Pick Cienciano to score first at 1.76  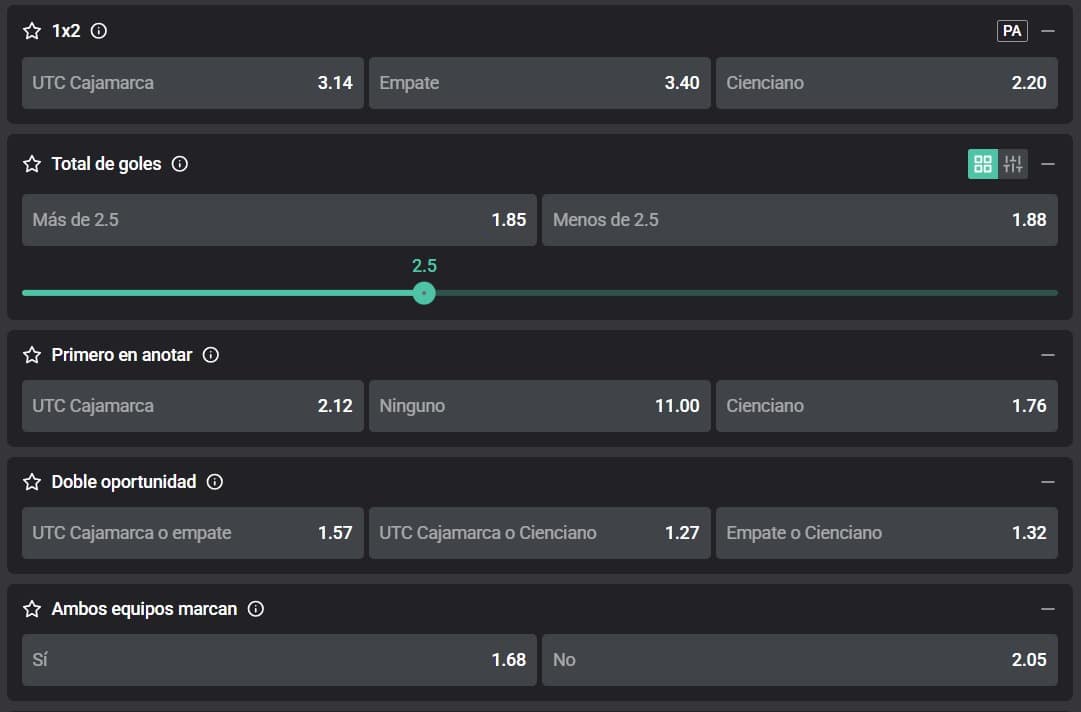point(886,406)
